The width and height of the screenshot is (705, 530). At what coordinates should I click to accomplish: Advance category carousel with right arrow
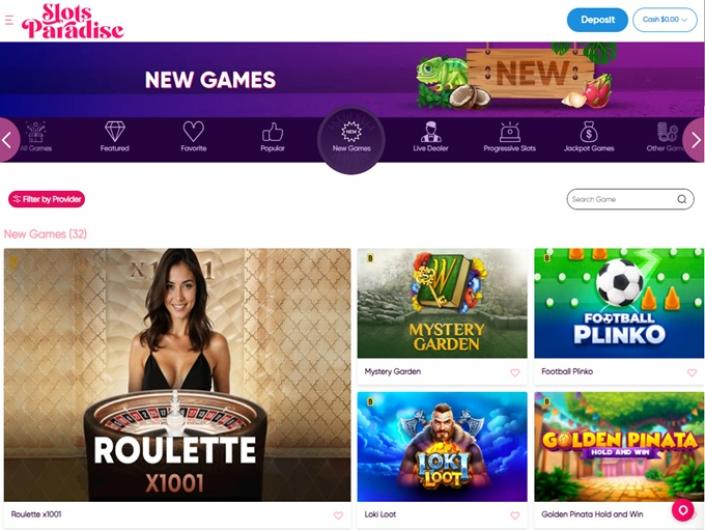[695, 140]
